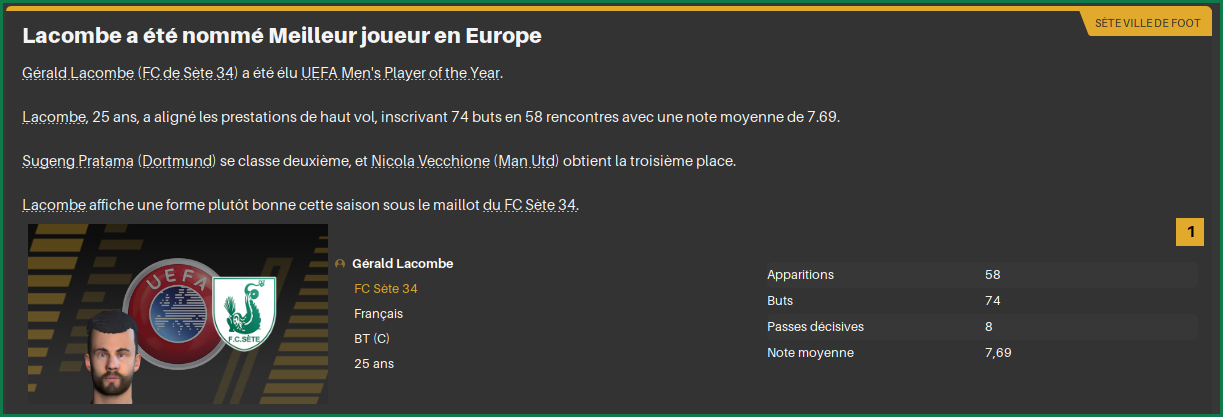
Task: Open Man Utd club link
Action: [x=529, y=161]
